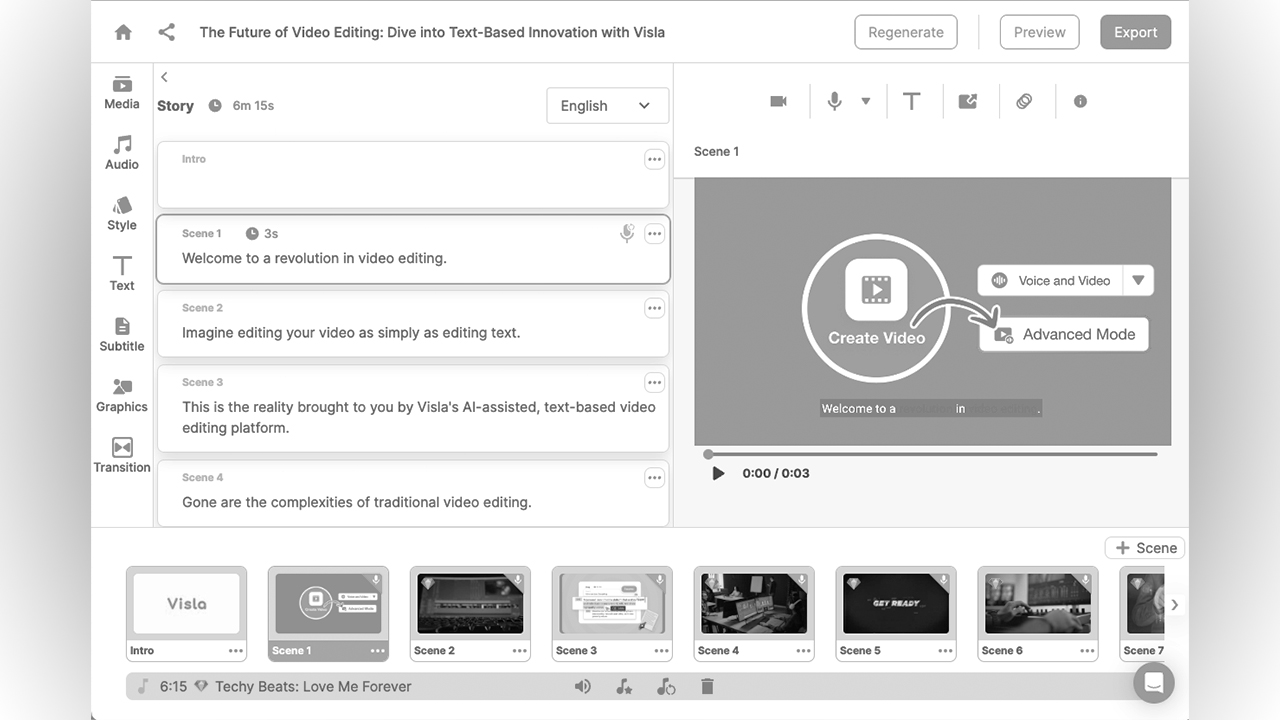
Task: Open the Media panel
Action: 122,92
